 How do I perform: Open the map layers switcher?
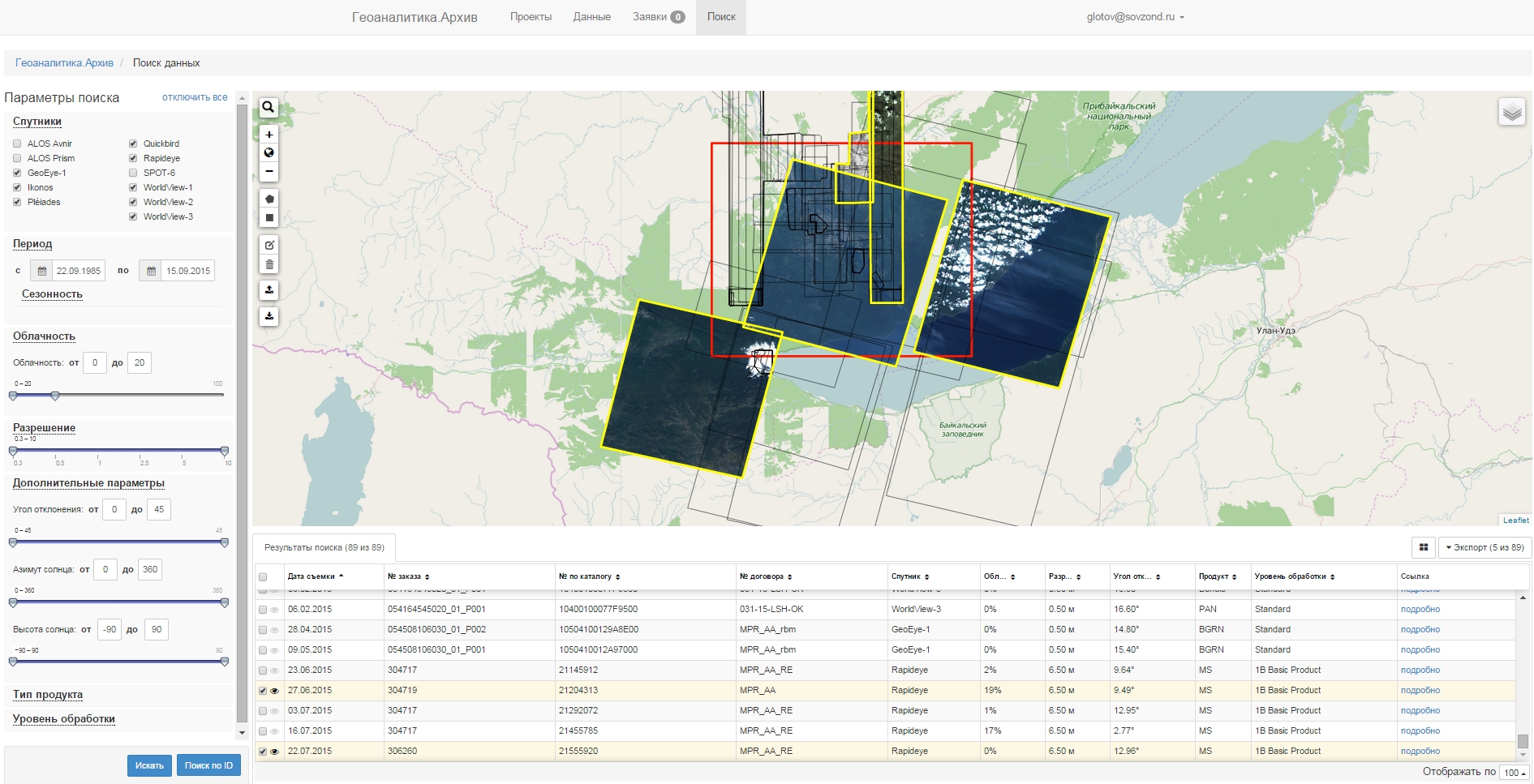pyautogui.click(x=1511, y=113)
